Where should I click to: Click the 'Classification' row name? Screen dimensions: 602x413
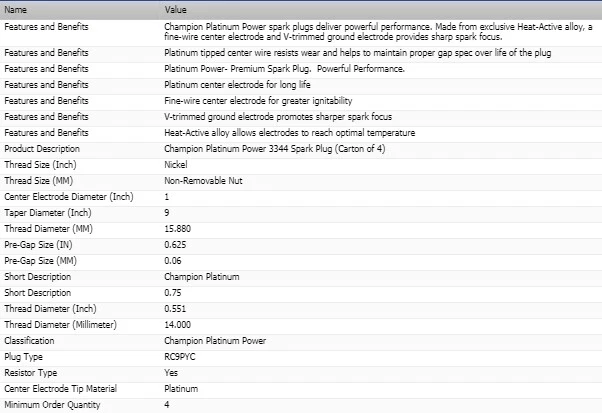[29, 341]
